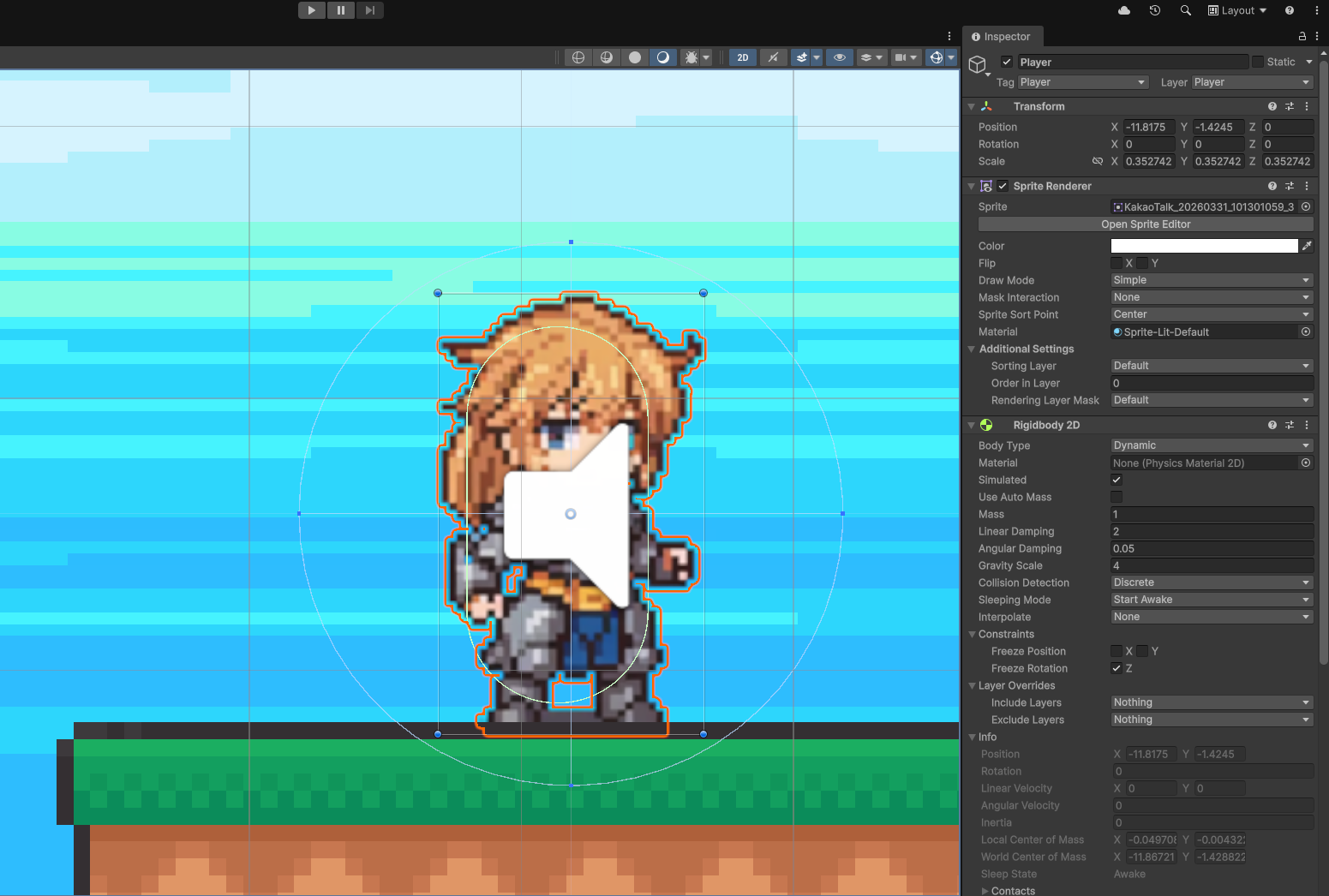Toggle scene visibility with the eye icon
The image size is (1329, 896).
pyautogui.click(x=839, y=57)
